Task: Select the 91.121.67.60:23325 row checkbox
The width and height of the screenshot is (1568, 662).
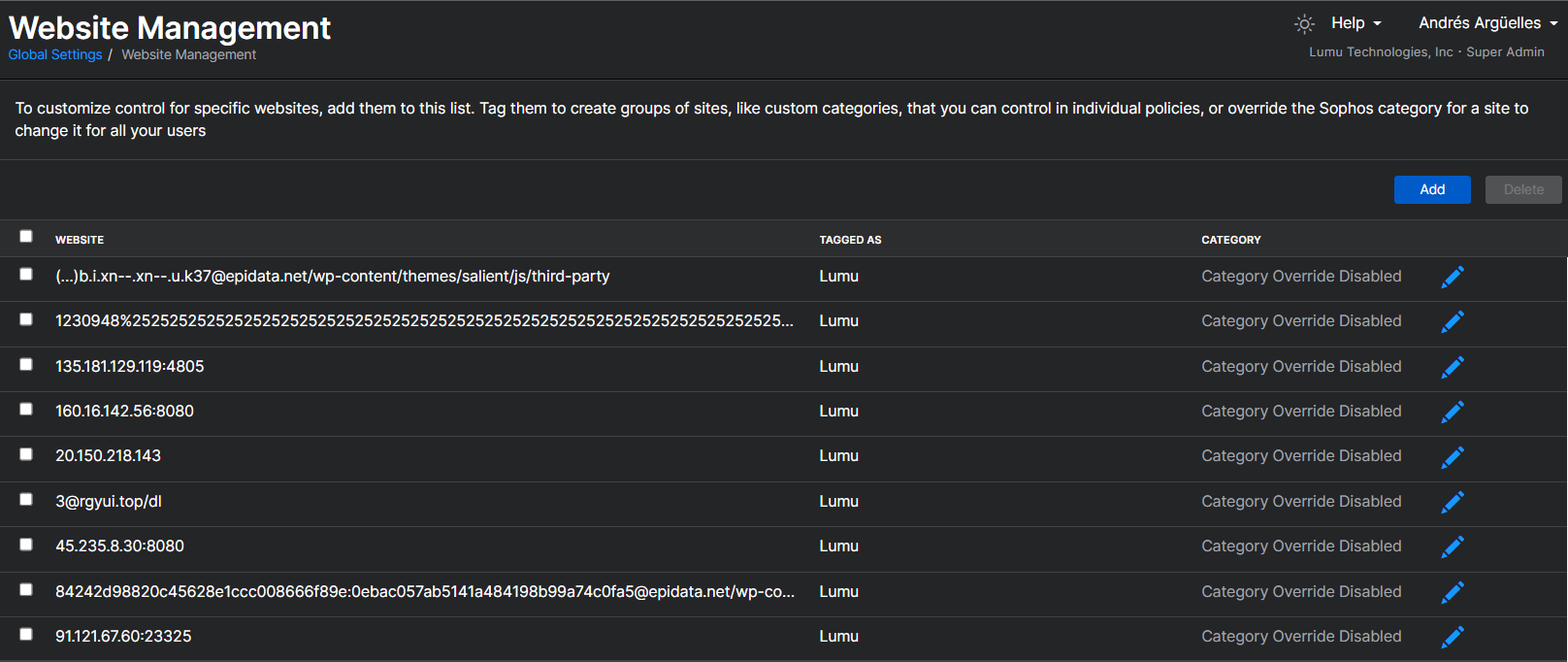Action: point(26,635)
